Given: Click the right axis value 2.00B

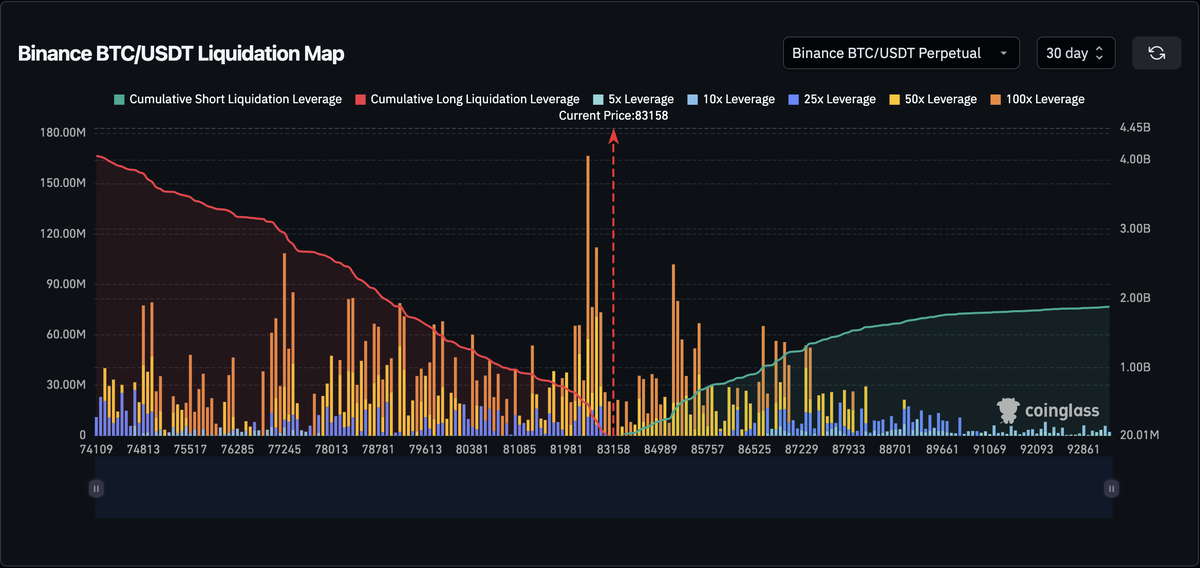Looking at the screenshot, I should pos(1136,298).
